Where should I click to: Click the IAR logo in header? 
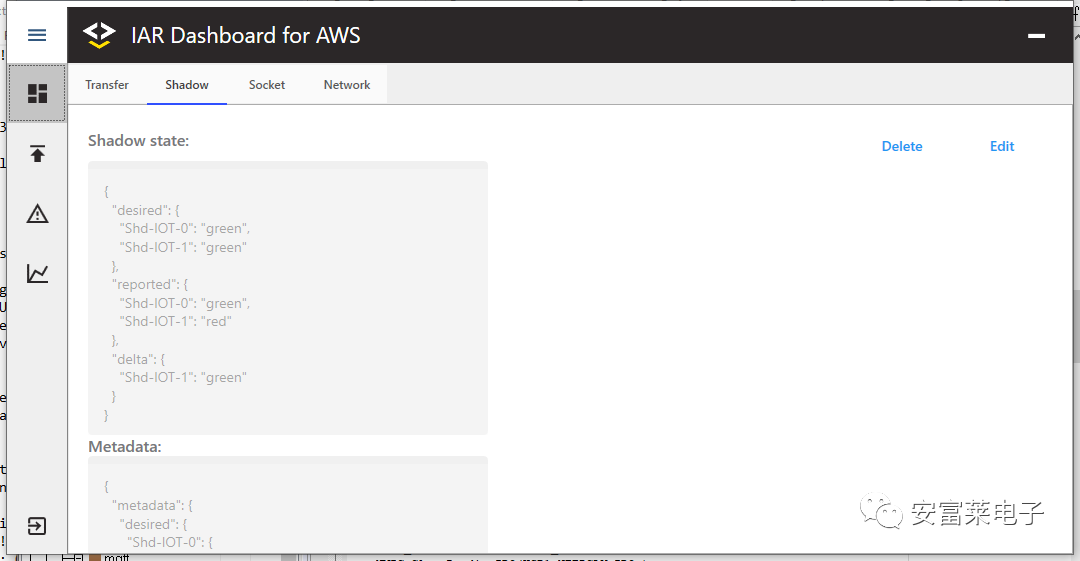(99, 35)
